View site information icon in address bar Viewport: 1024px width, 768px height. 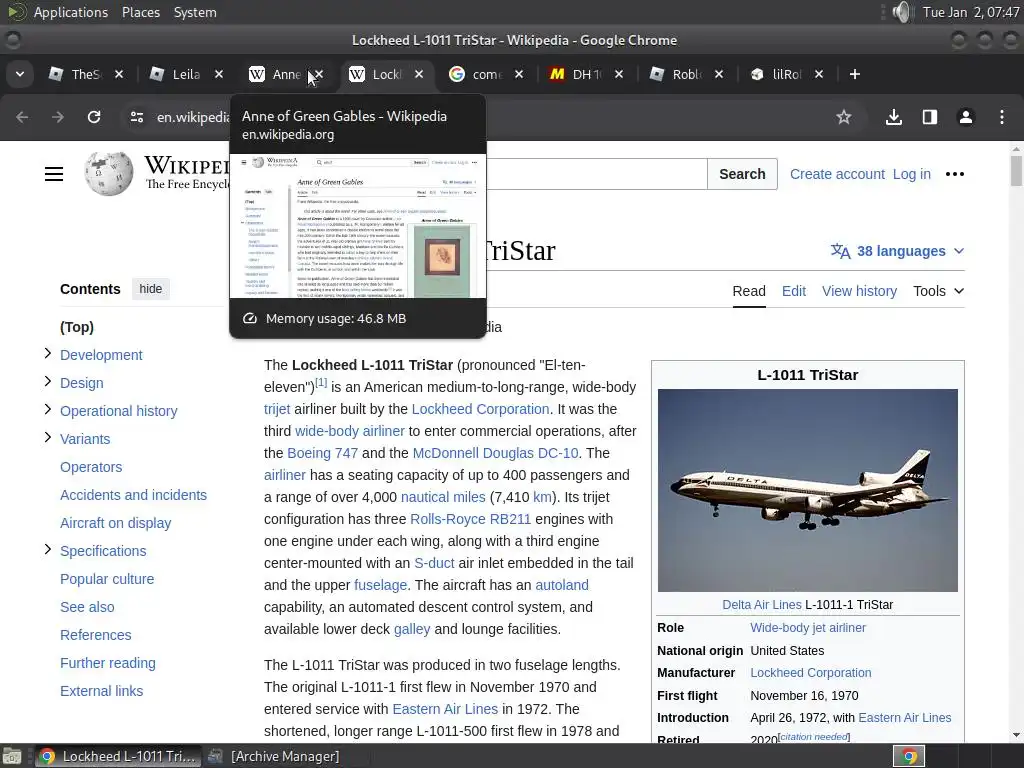coord(136,117)
